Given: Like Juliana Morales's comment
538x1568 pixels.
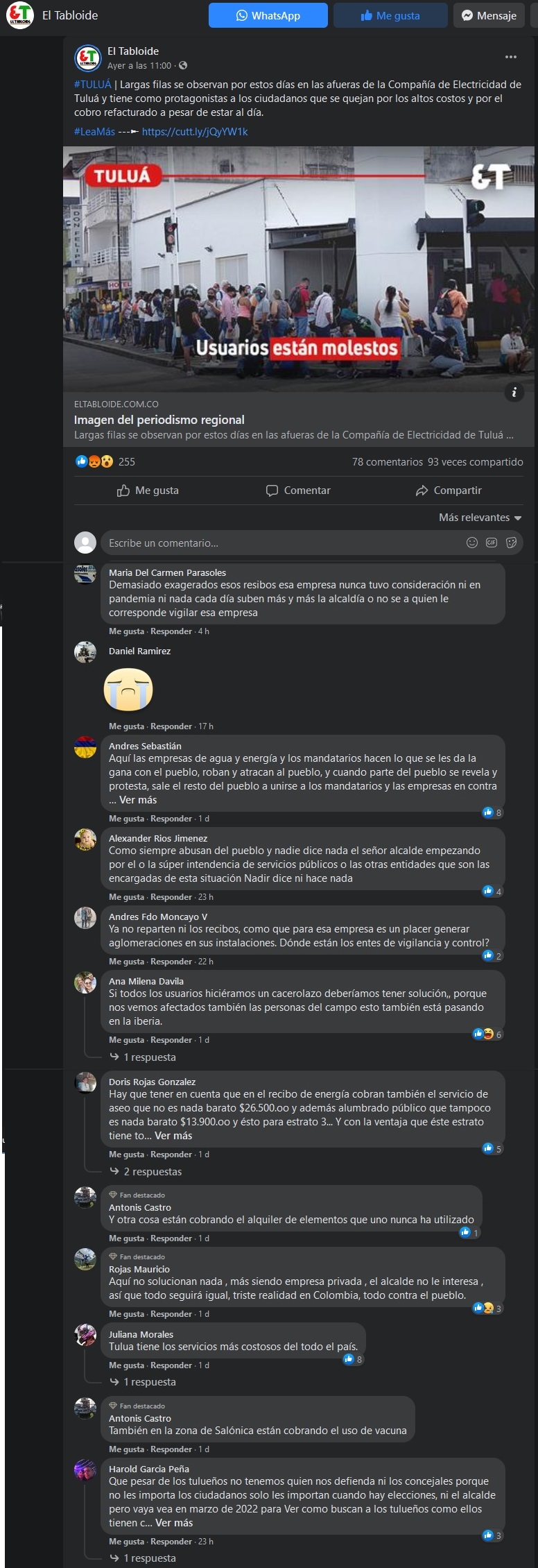Looking at the screenshot, I should [126, 1365].
